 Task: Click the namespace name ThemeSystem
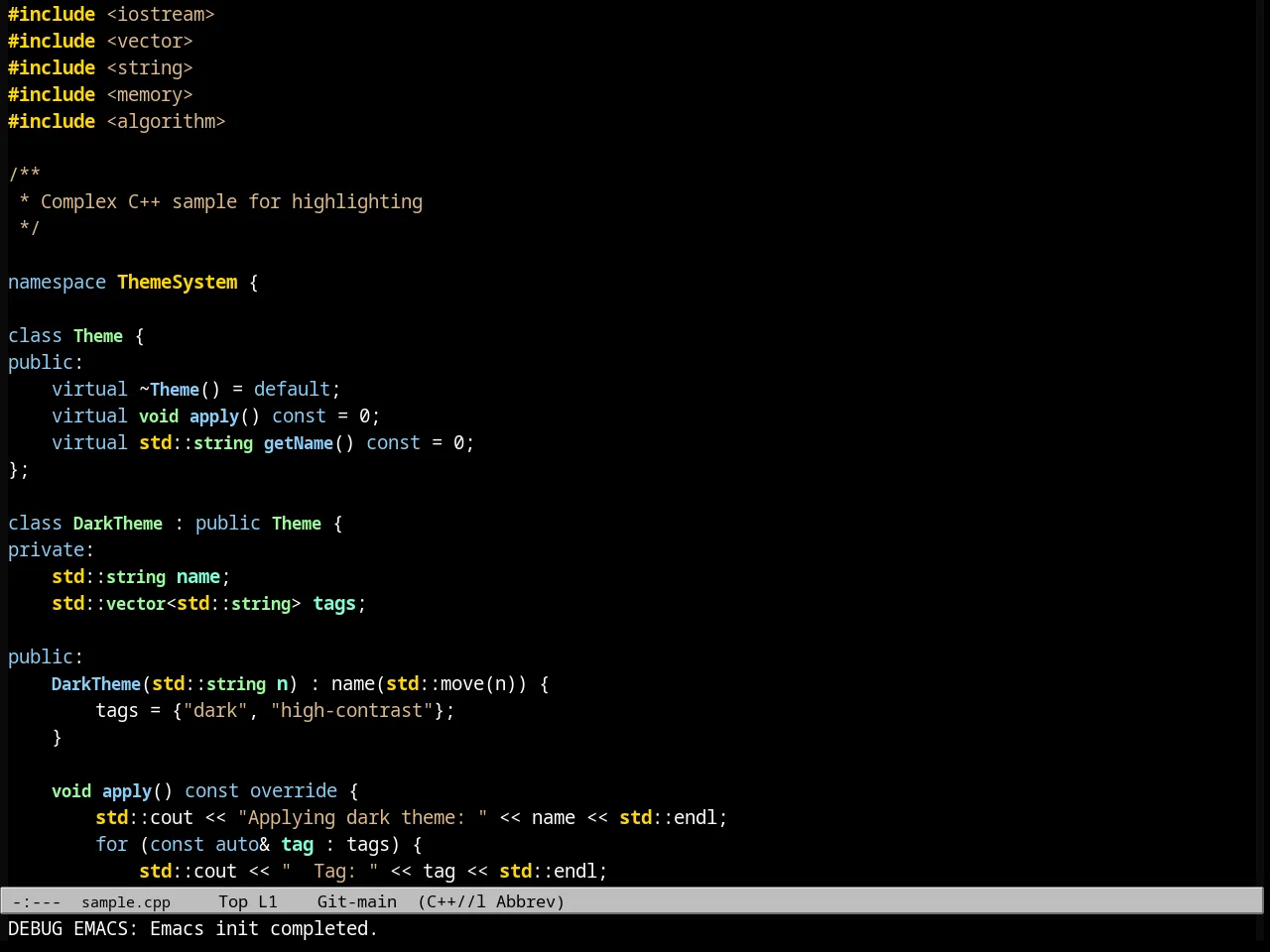click(x=178, y=282)
